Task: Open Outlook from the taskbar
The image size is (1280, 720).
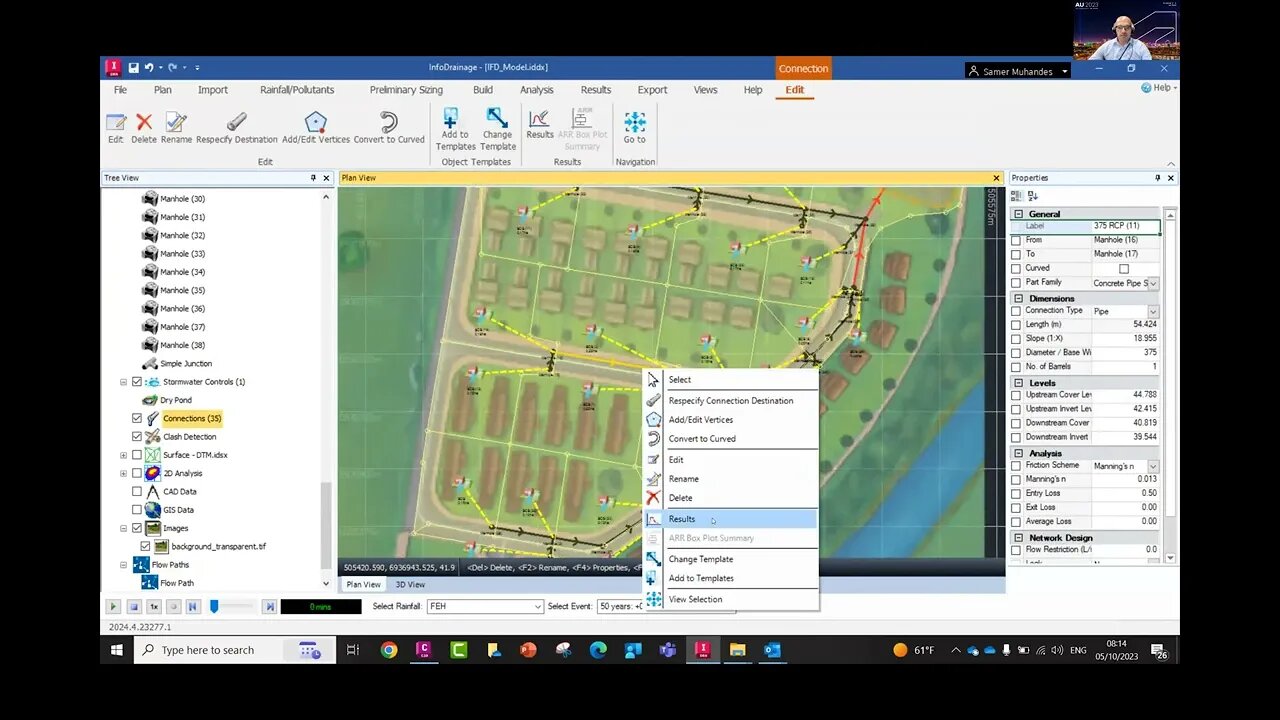Action: point(772,650)
